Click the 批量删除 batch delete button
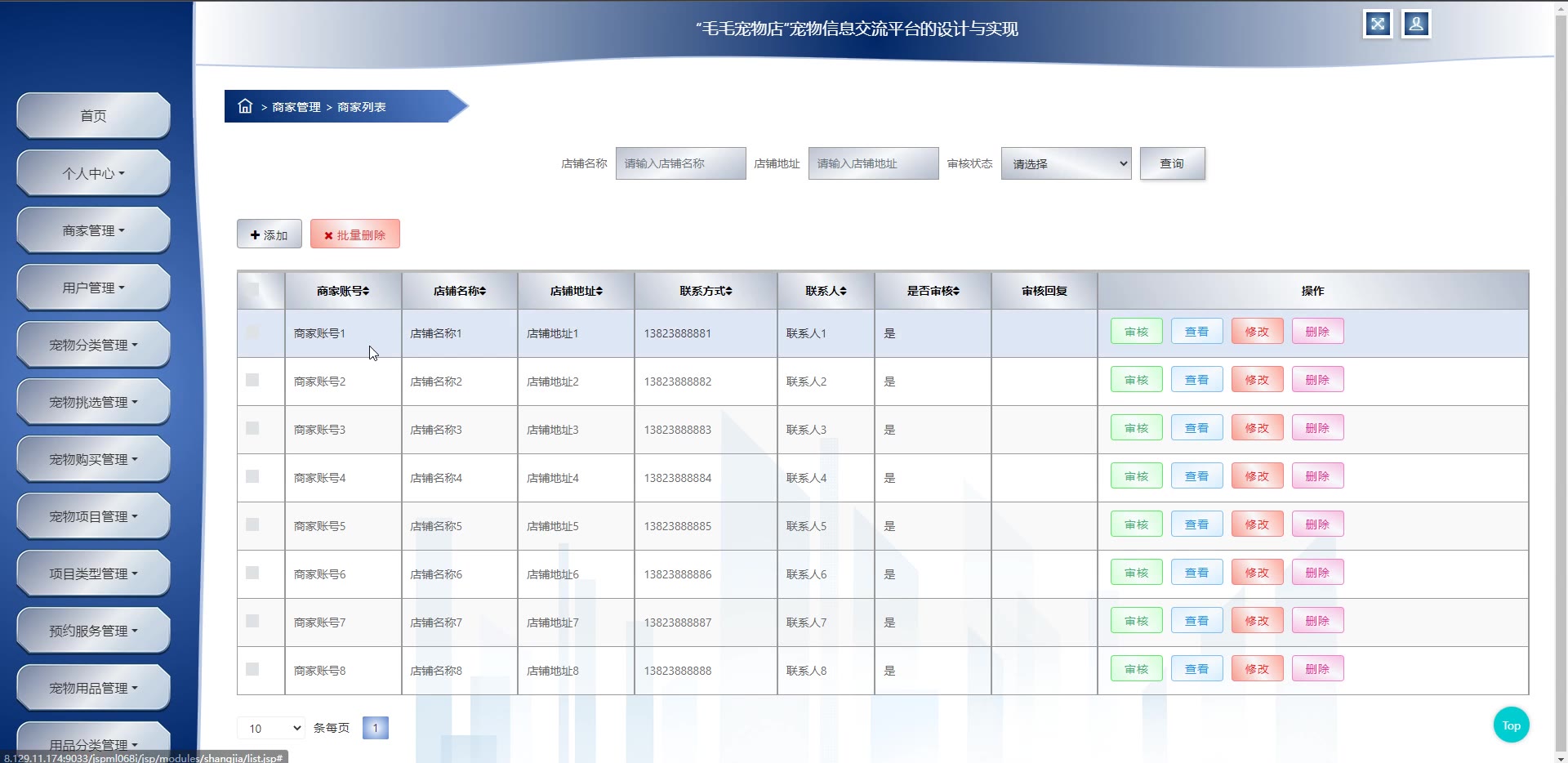 coord(355,234)
